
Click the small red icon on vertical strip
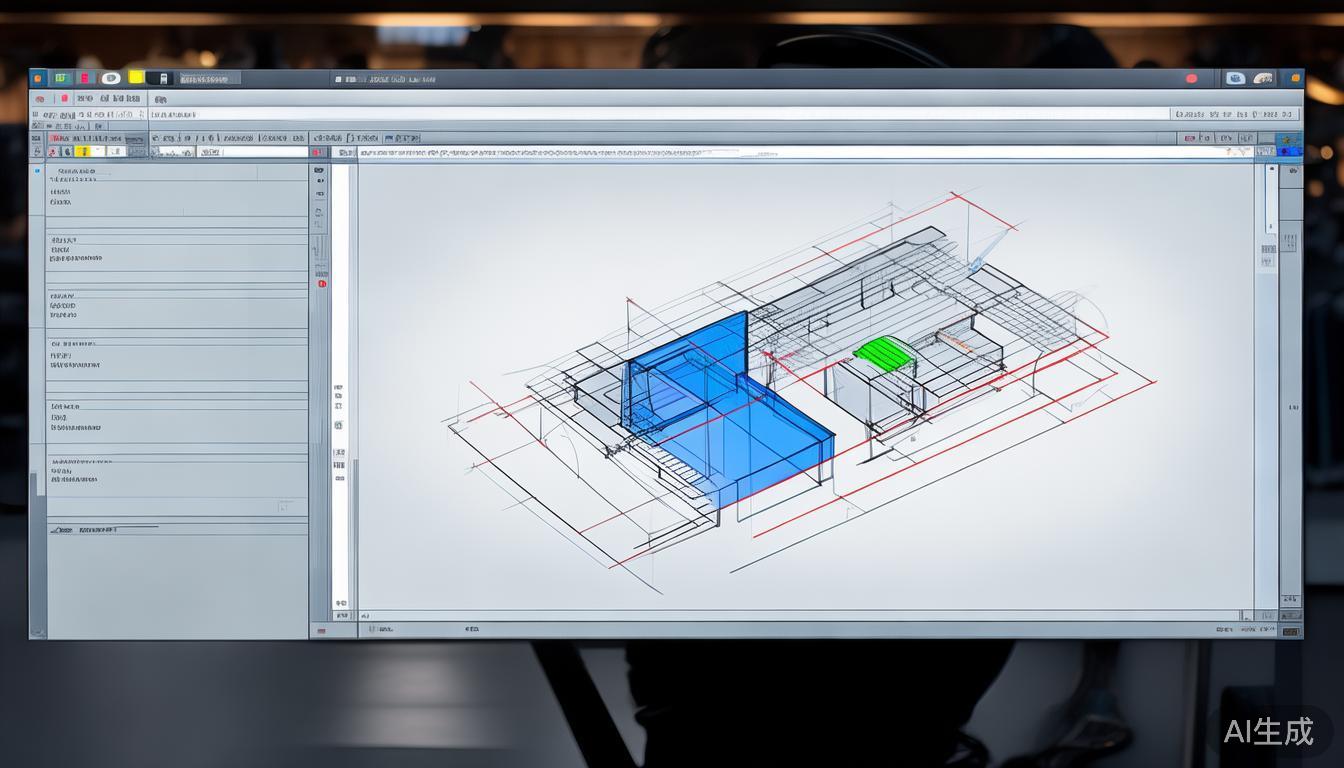[x=322, y=284]
